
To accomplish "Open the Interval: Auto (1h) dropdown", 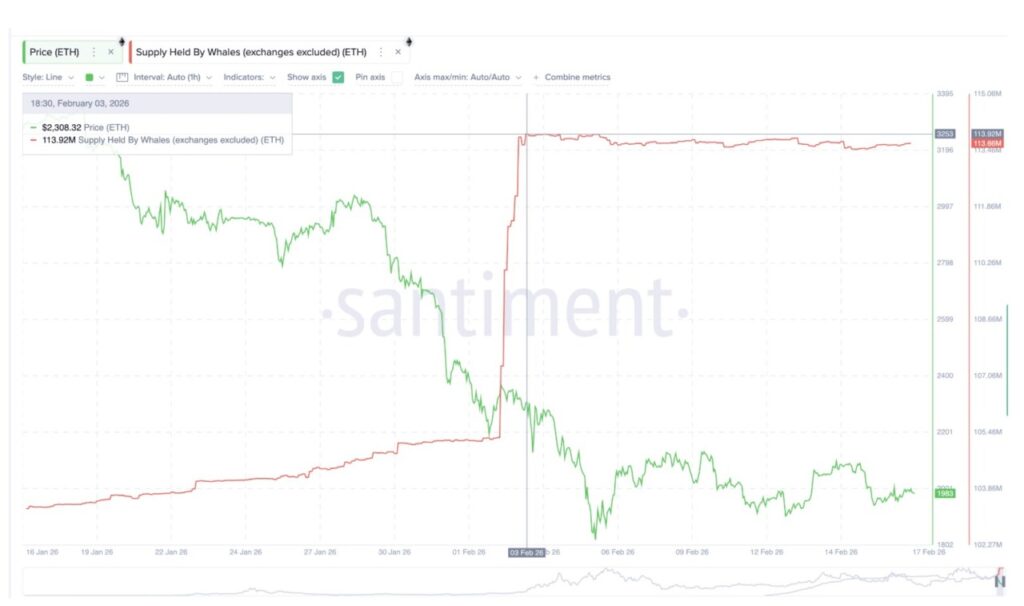I will [x=172, y=77].
